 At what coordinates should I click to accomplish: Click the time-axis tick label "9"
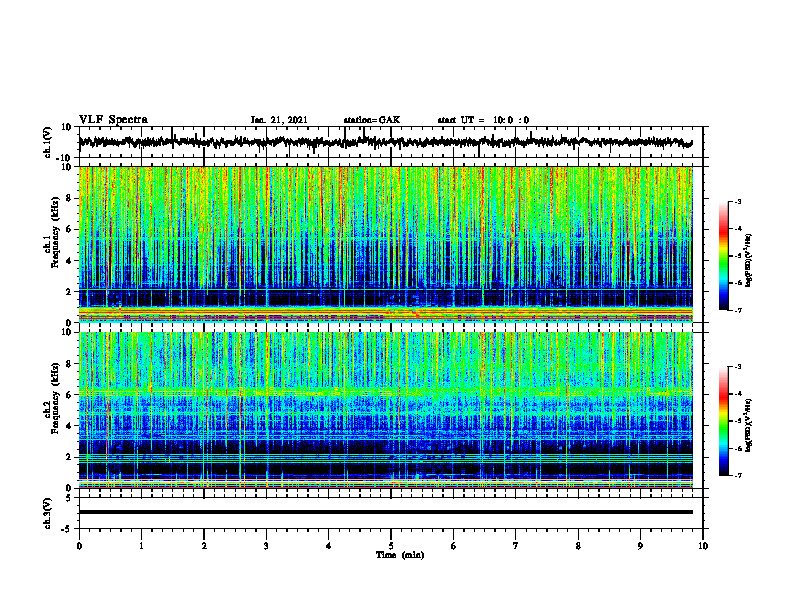click(x=640, y=546)
